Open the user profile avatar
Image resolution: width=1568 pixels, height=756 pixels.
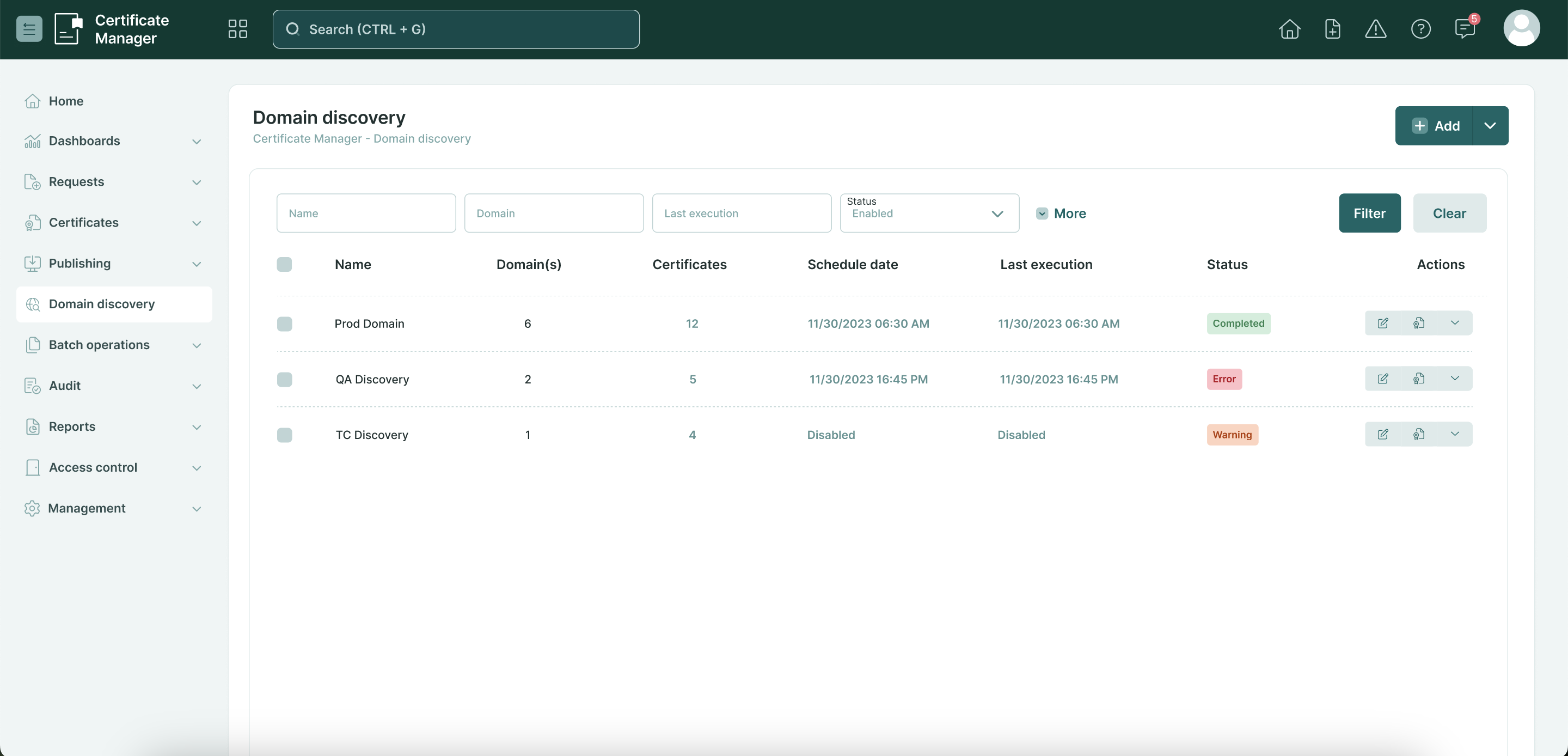[1522, 28]
